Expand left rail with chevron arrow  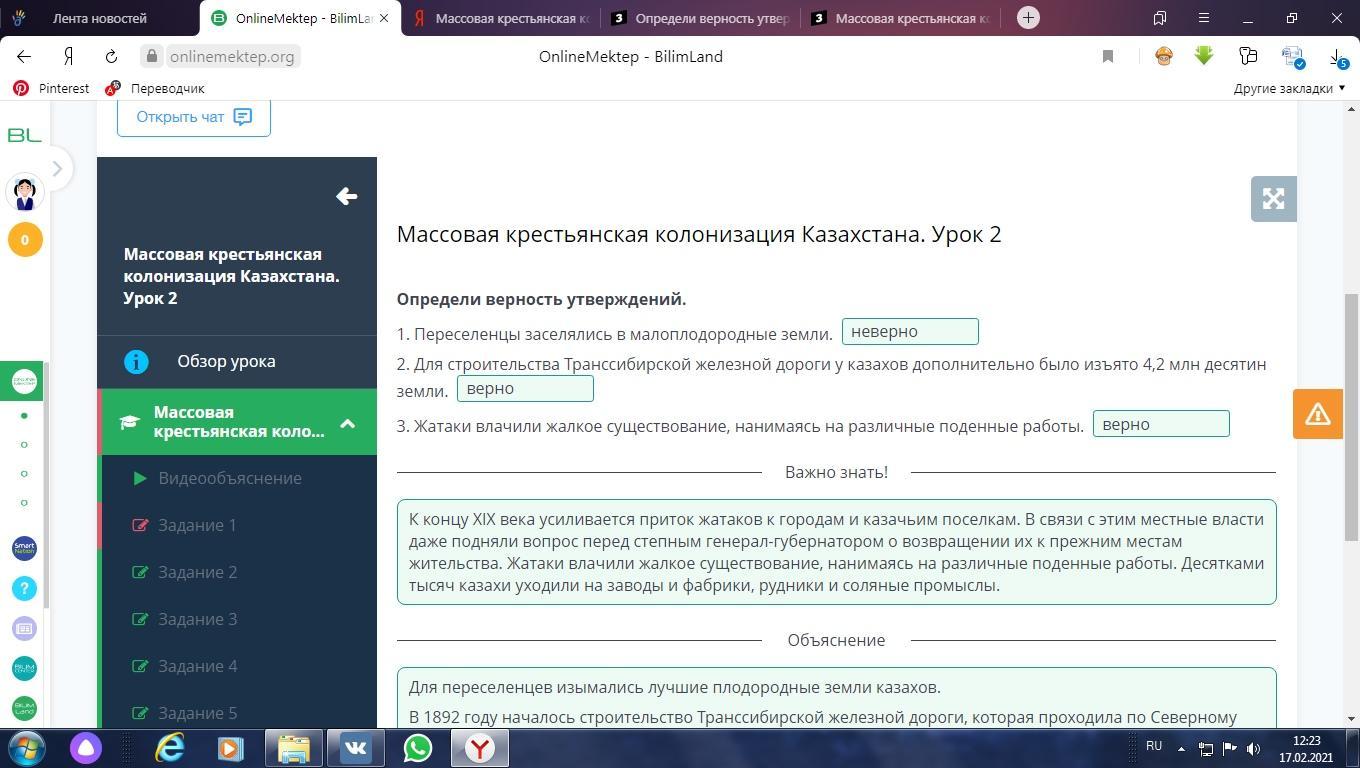[x=57, y=169]
